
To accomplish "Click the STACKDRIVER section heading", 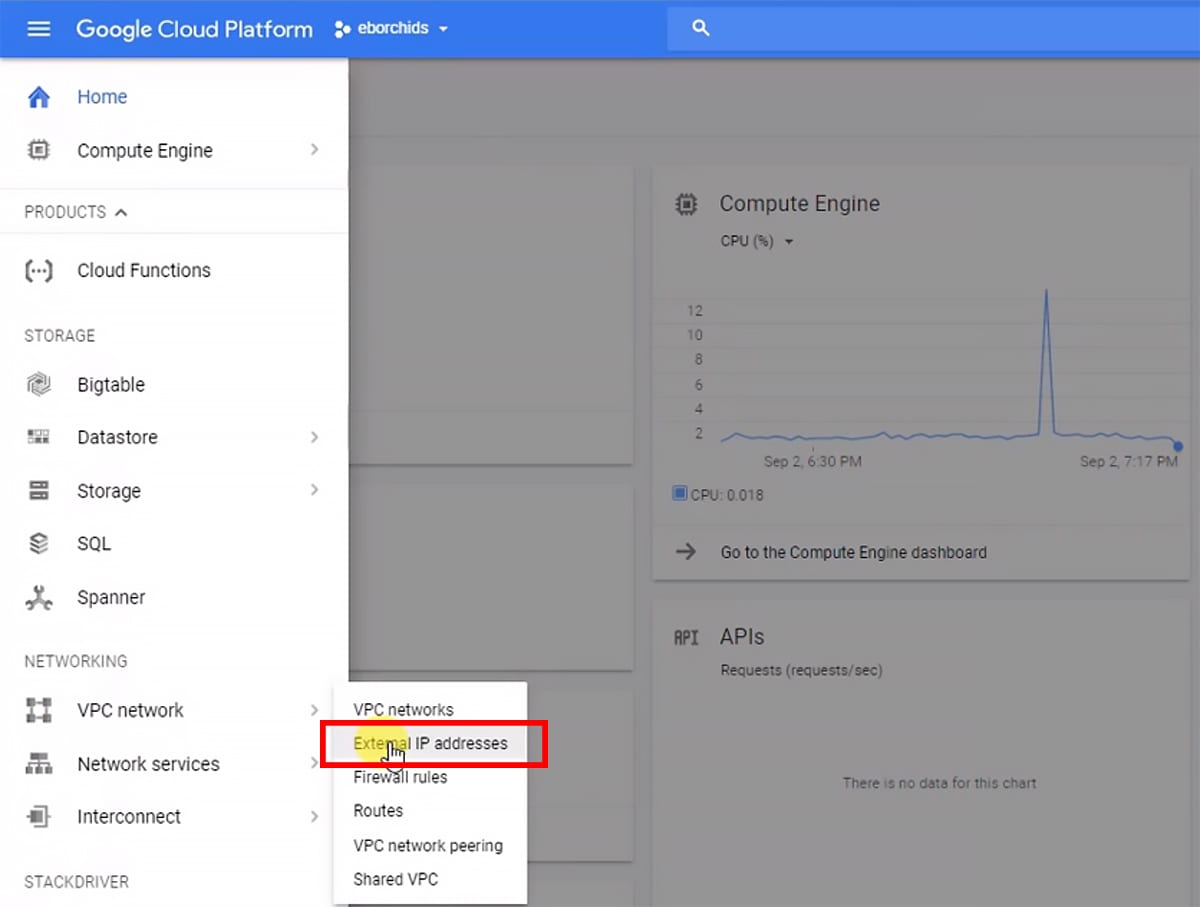I will point(77,882).
